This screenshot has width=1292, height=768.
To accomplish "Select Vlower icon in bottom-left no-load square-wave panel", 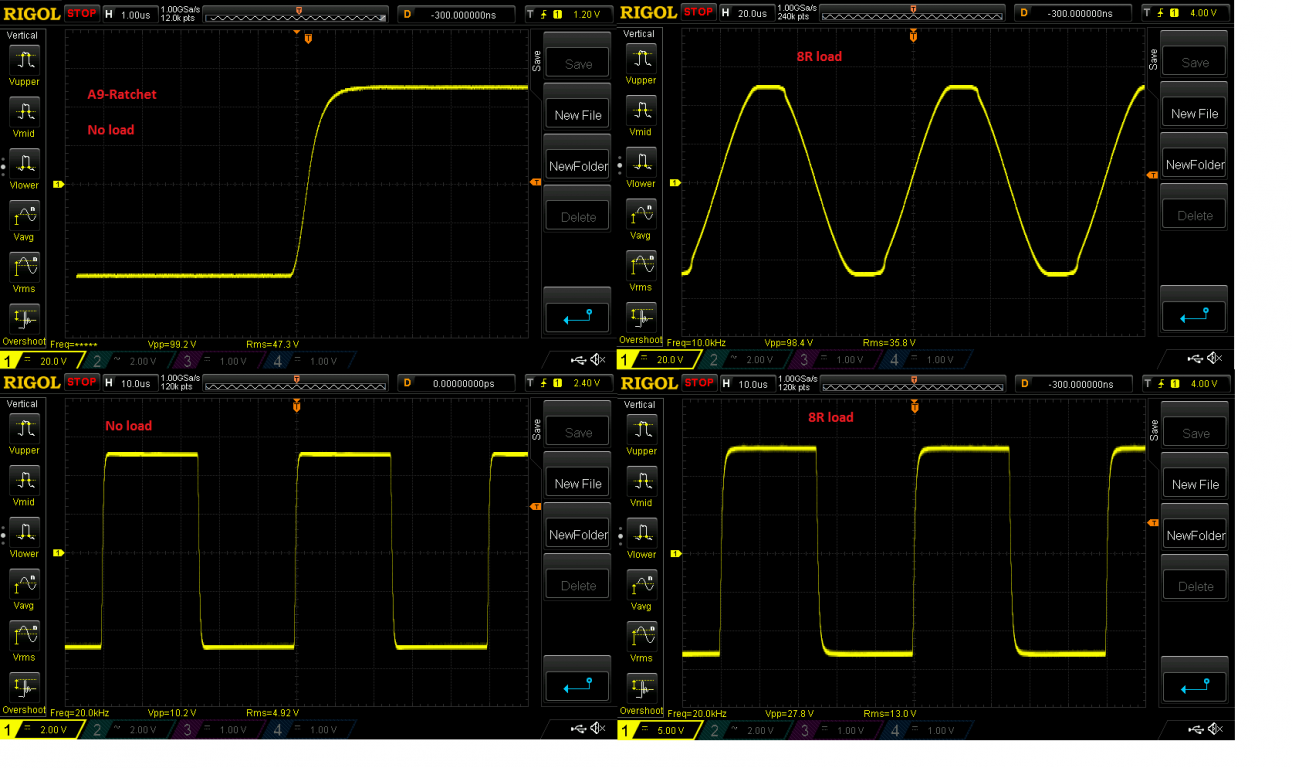I will [x=22, y=531].
